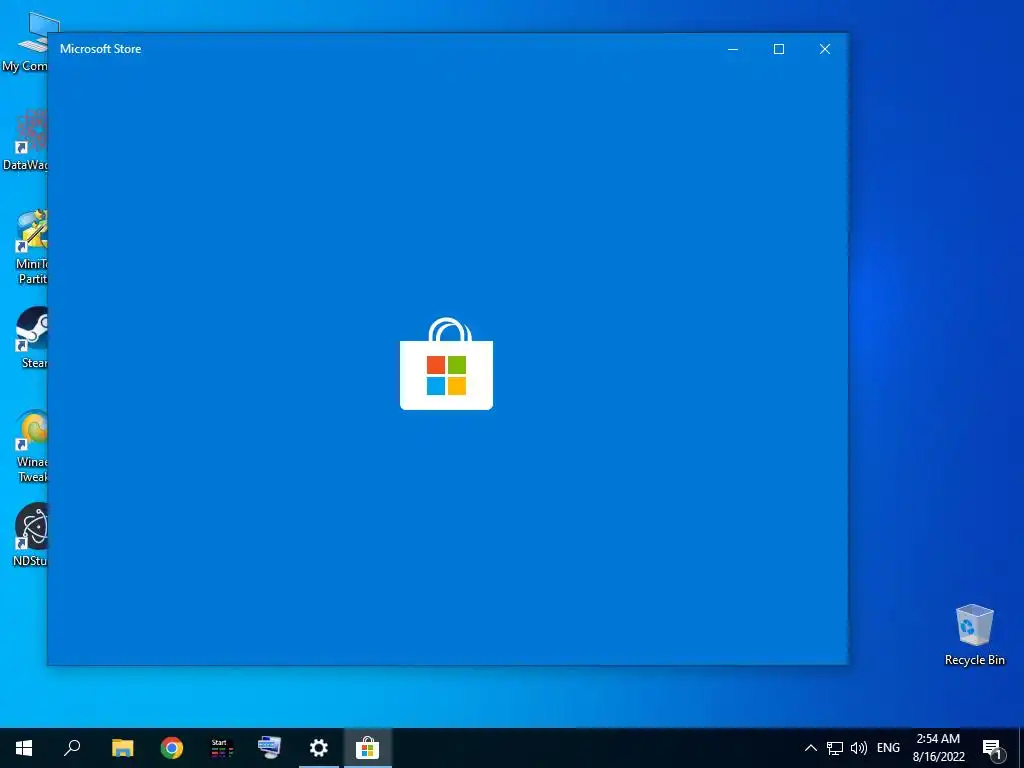
Task: Switch ENG input language indicator
Action: coord(888,748)
